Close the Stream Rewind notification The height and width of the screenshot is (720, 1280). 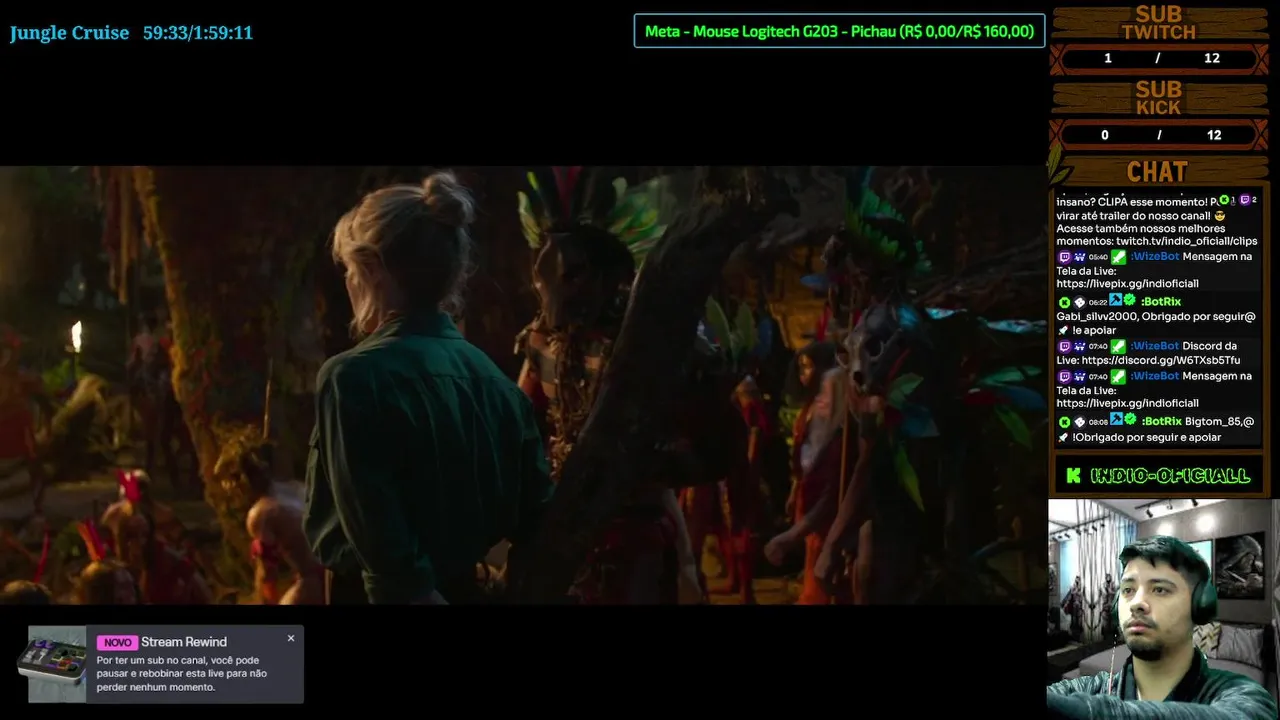[291, 638]
